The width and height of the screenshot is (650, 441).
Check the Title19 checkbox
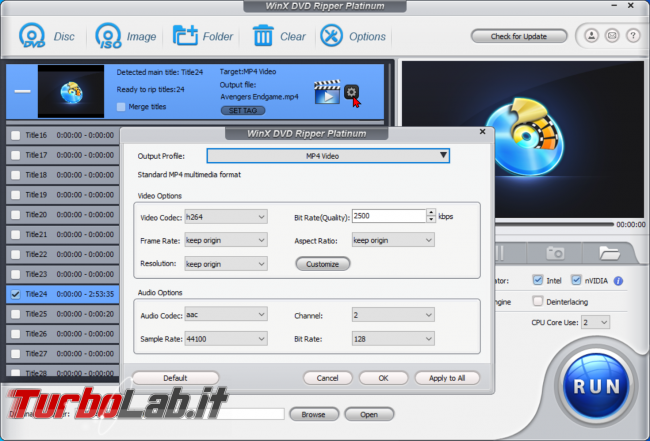pos(15,195)
